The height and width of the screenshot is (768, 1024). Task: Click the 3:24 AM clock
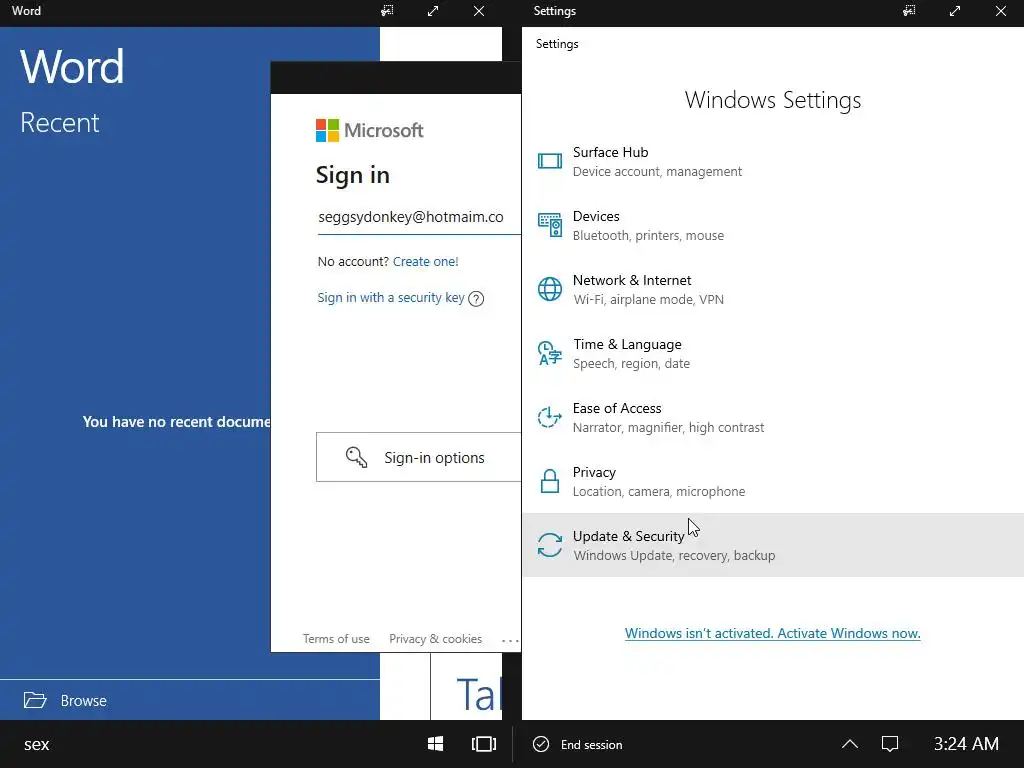click(x=966, y=744)
